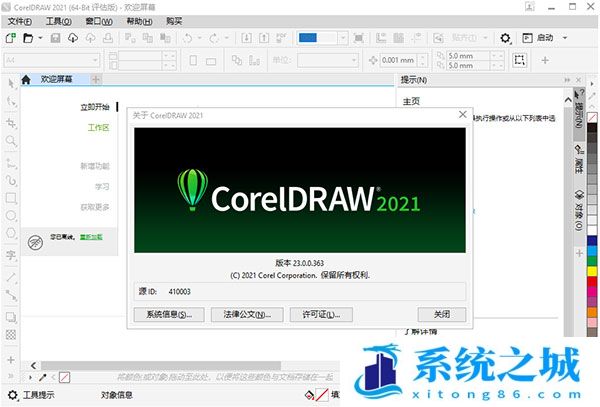
Task: Open the 帮助 menu
Action: point(139,21)
